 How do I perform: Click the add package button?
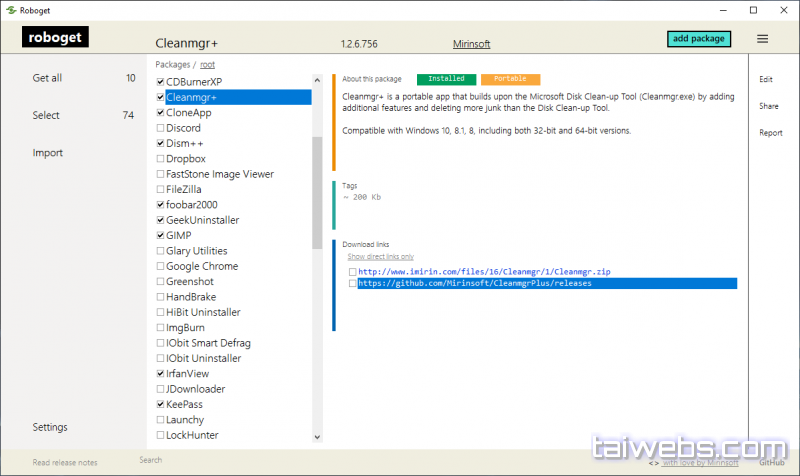tap(699, 39)
